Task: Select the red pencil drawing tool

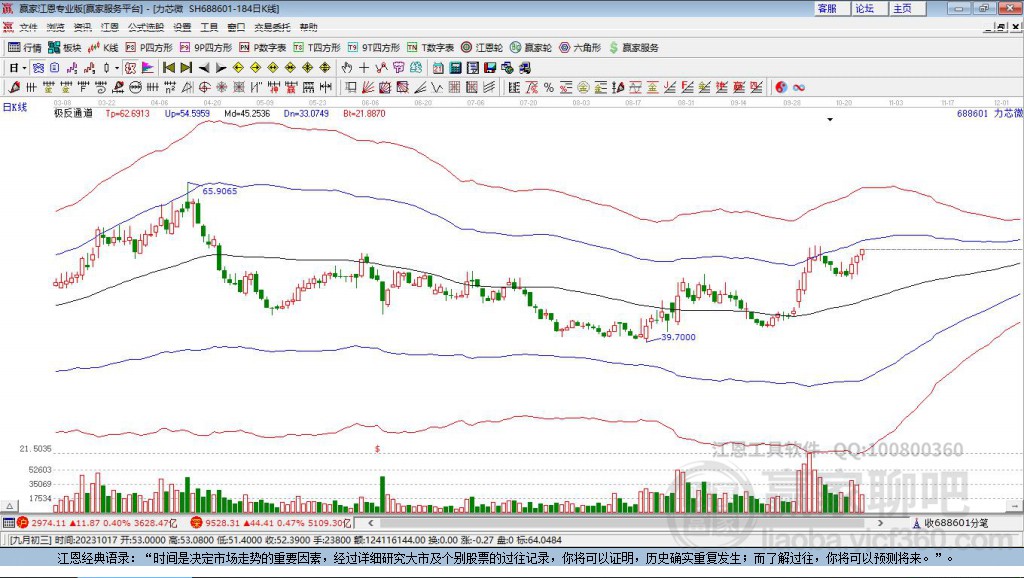Action: [14, 88]
